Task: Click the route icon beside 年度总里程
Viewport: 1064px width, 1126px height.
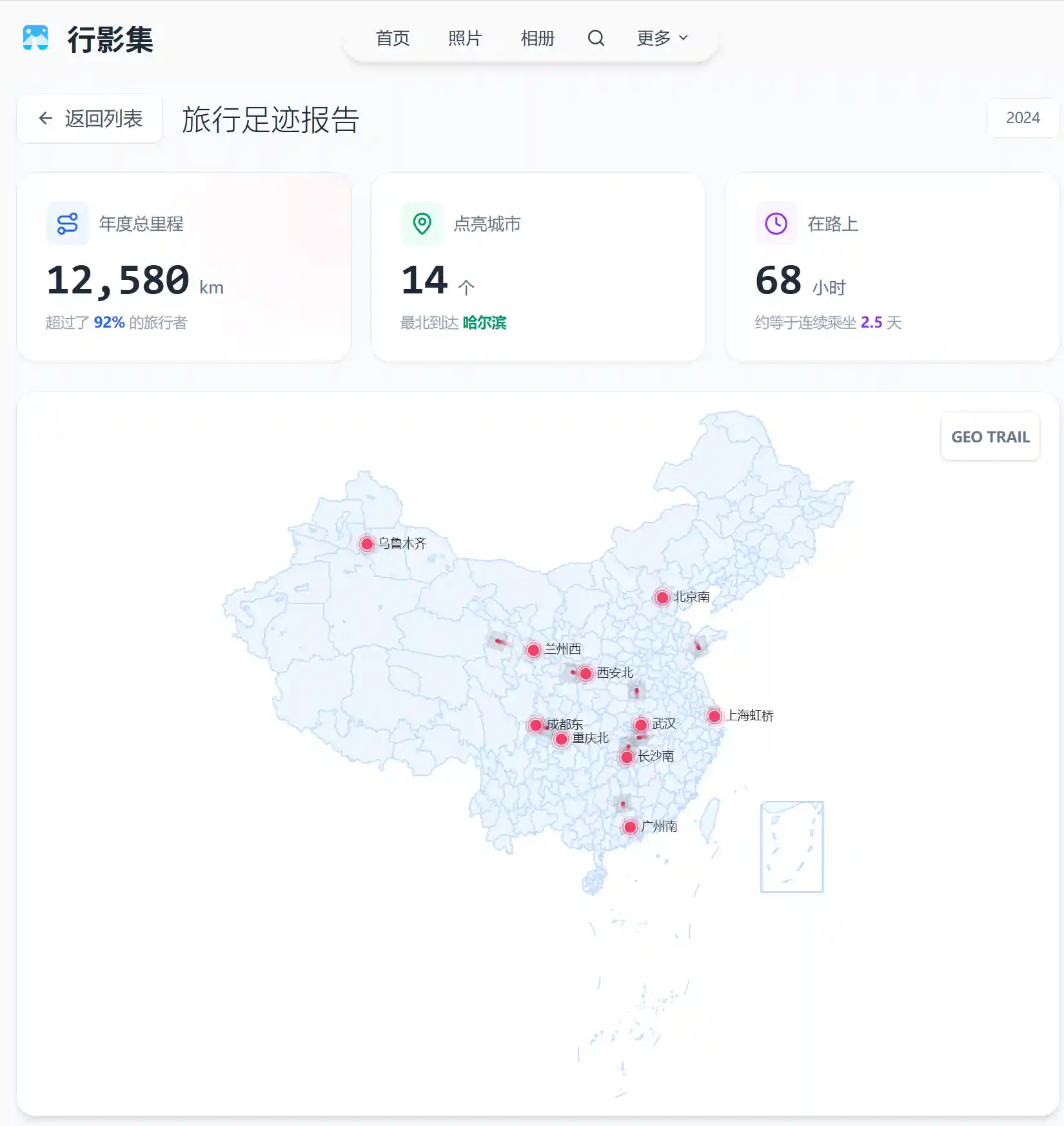Action: [68, 224]
